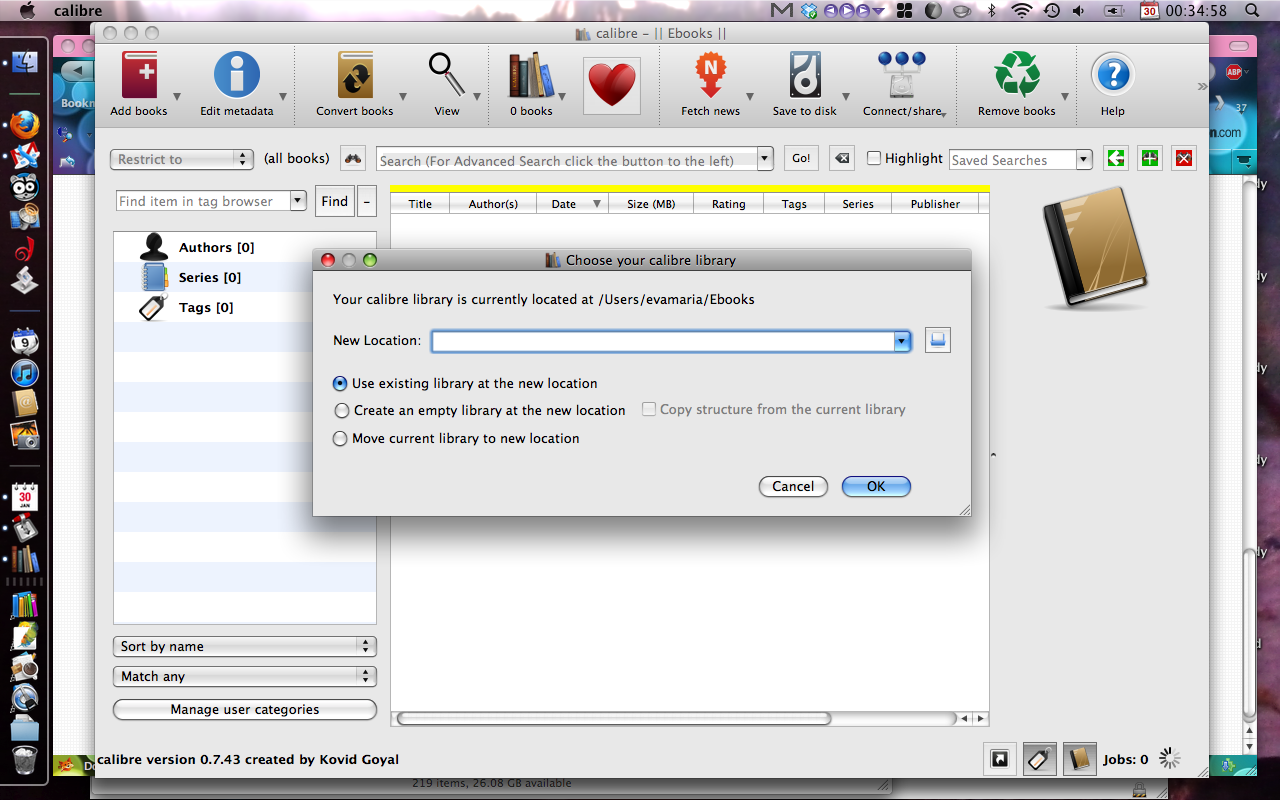
Task: Open the Sort by name dropdown
Action: pyautogui.click(x=245, y=646)
